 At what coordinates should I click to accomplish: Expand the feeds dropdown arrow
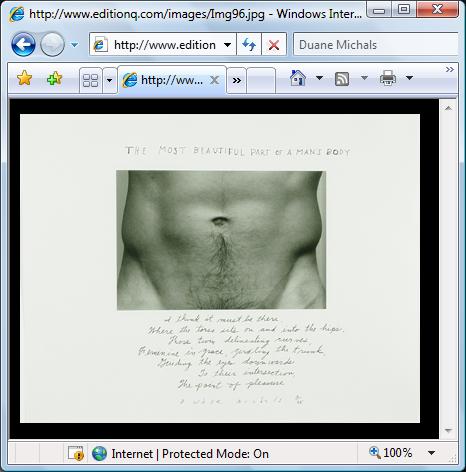pyautogui.click(x=364, y=78)
